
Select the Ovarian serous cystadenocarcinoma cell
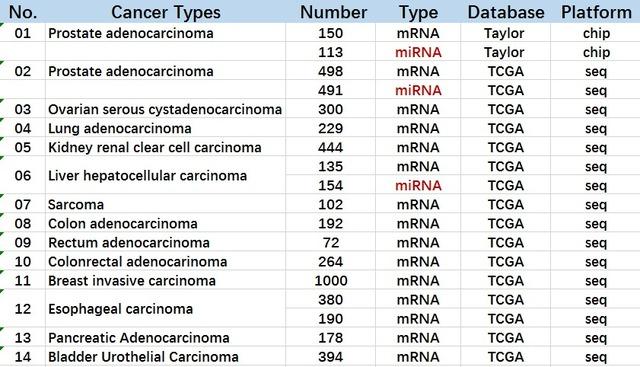pos(165,109)
